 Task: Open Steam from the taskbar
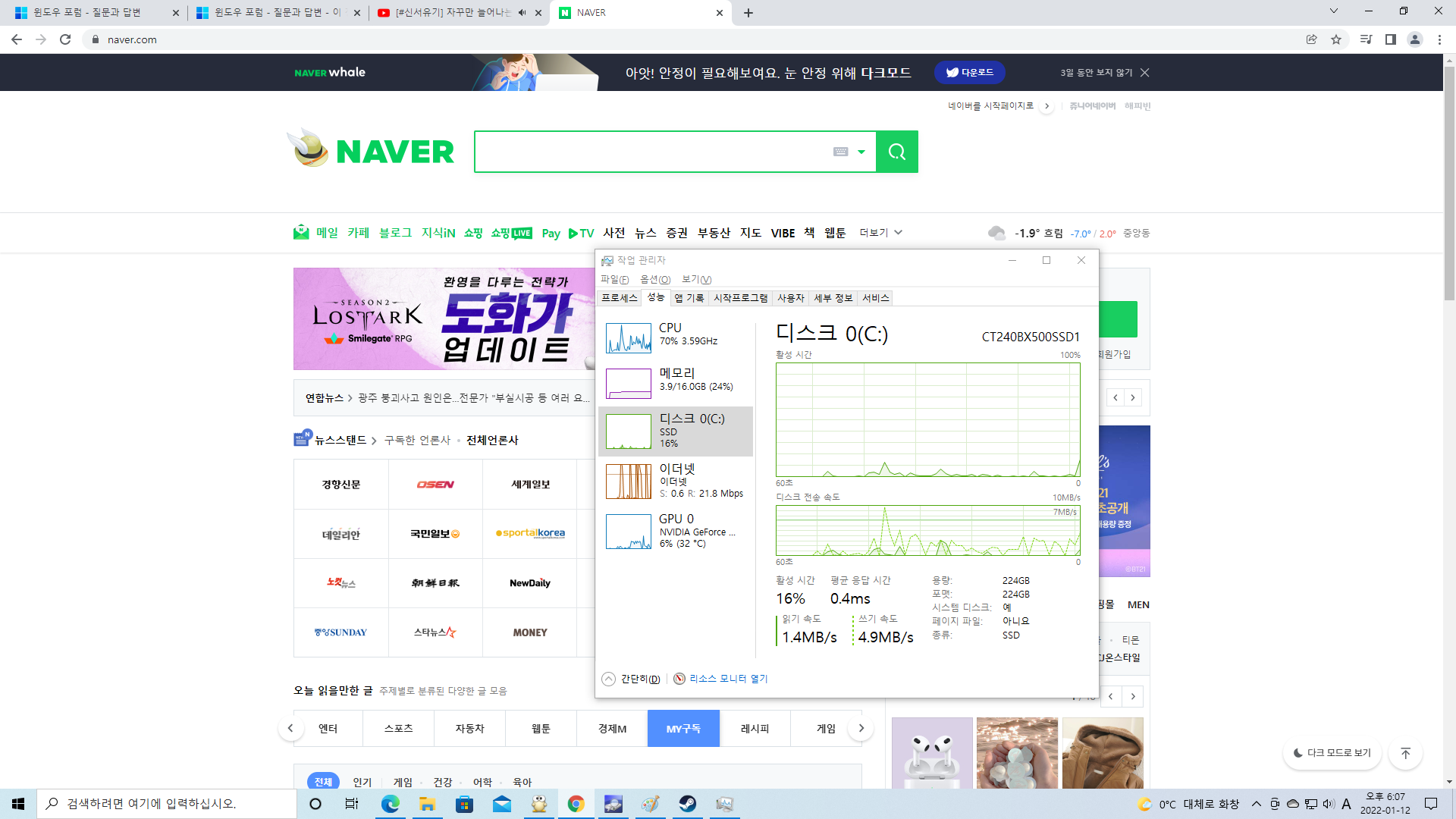(x=688, y=804)
